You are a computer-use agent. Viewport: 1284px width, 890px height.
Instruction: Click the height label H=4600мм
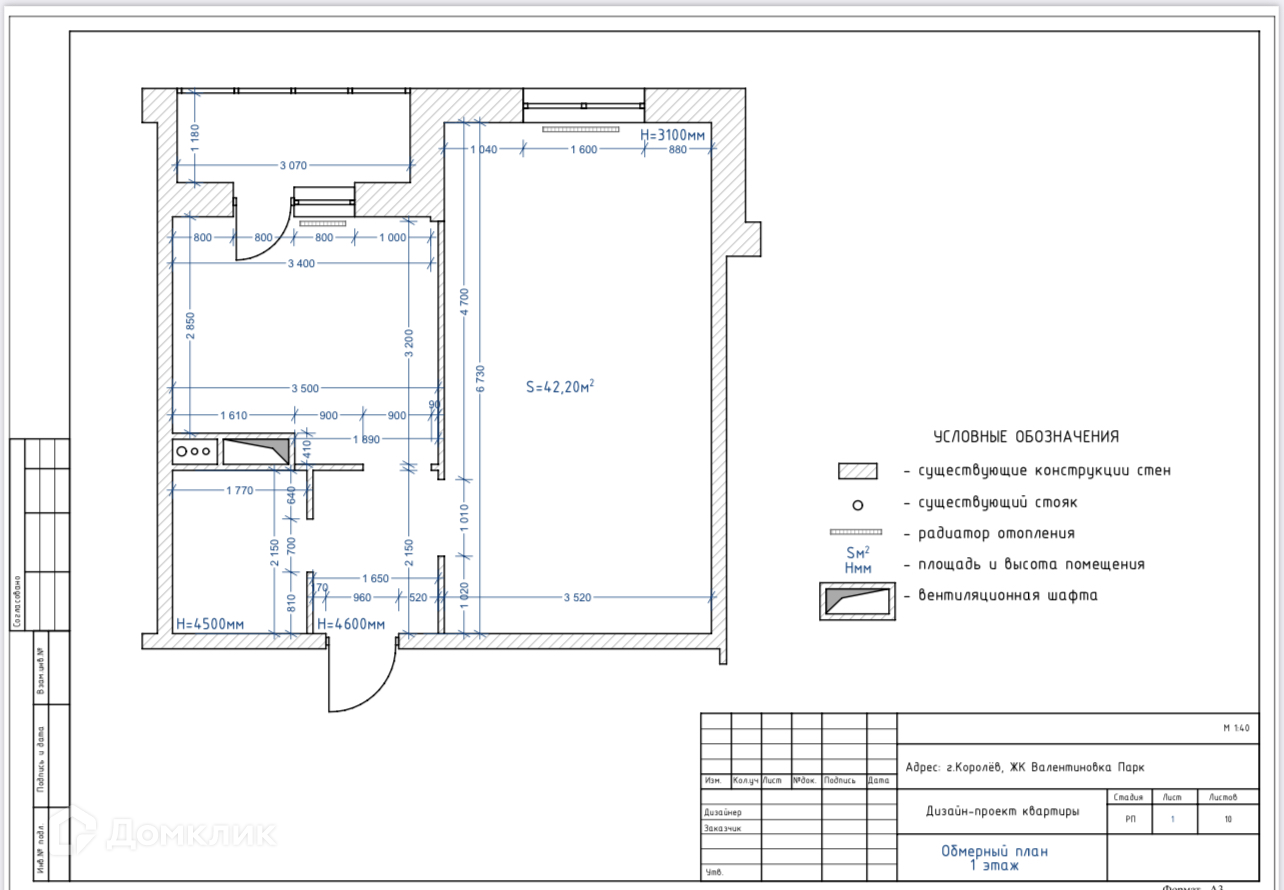[351, 625]
